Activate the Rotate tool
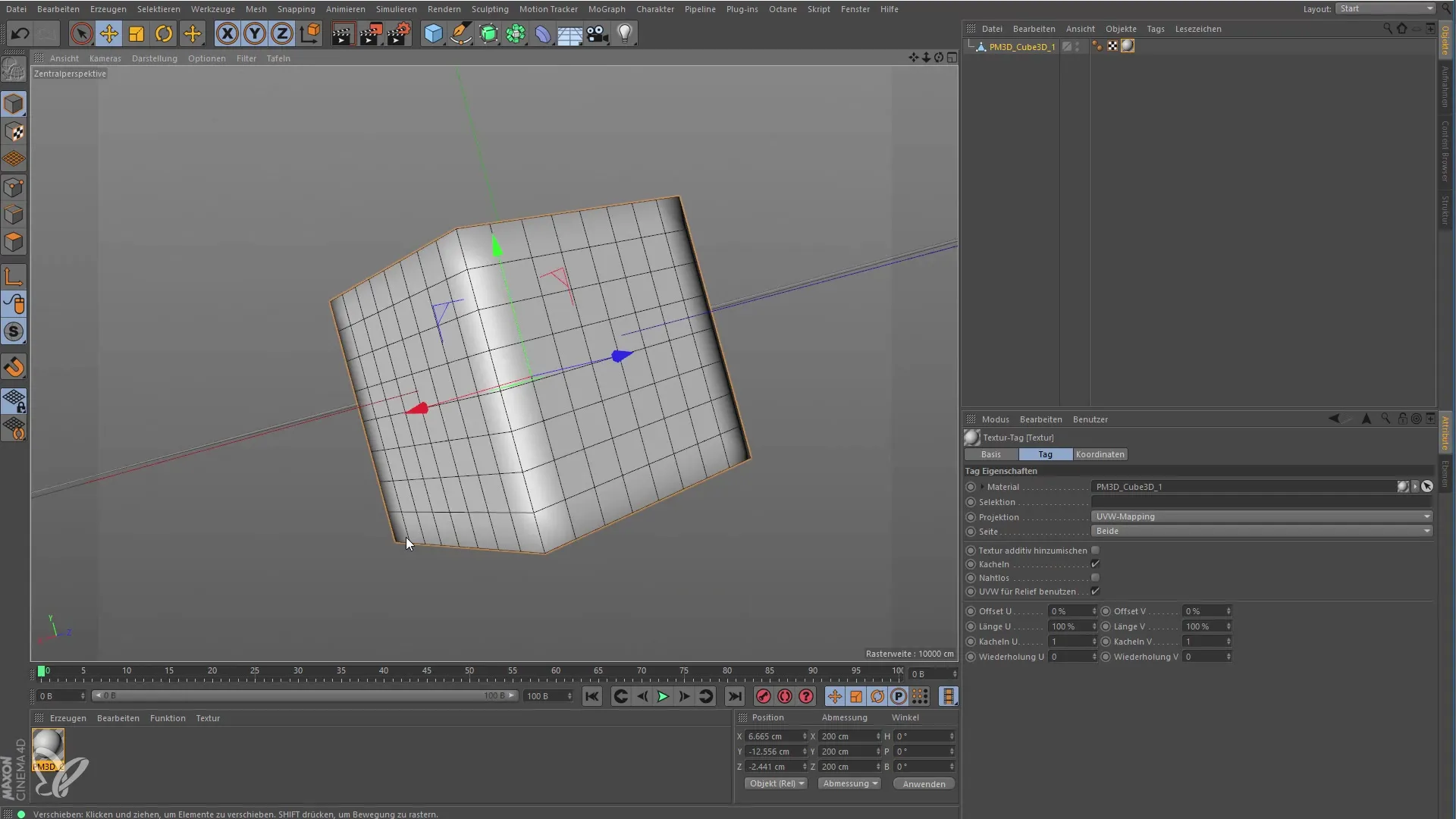 (164, 33)
